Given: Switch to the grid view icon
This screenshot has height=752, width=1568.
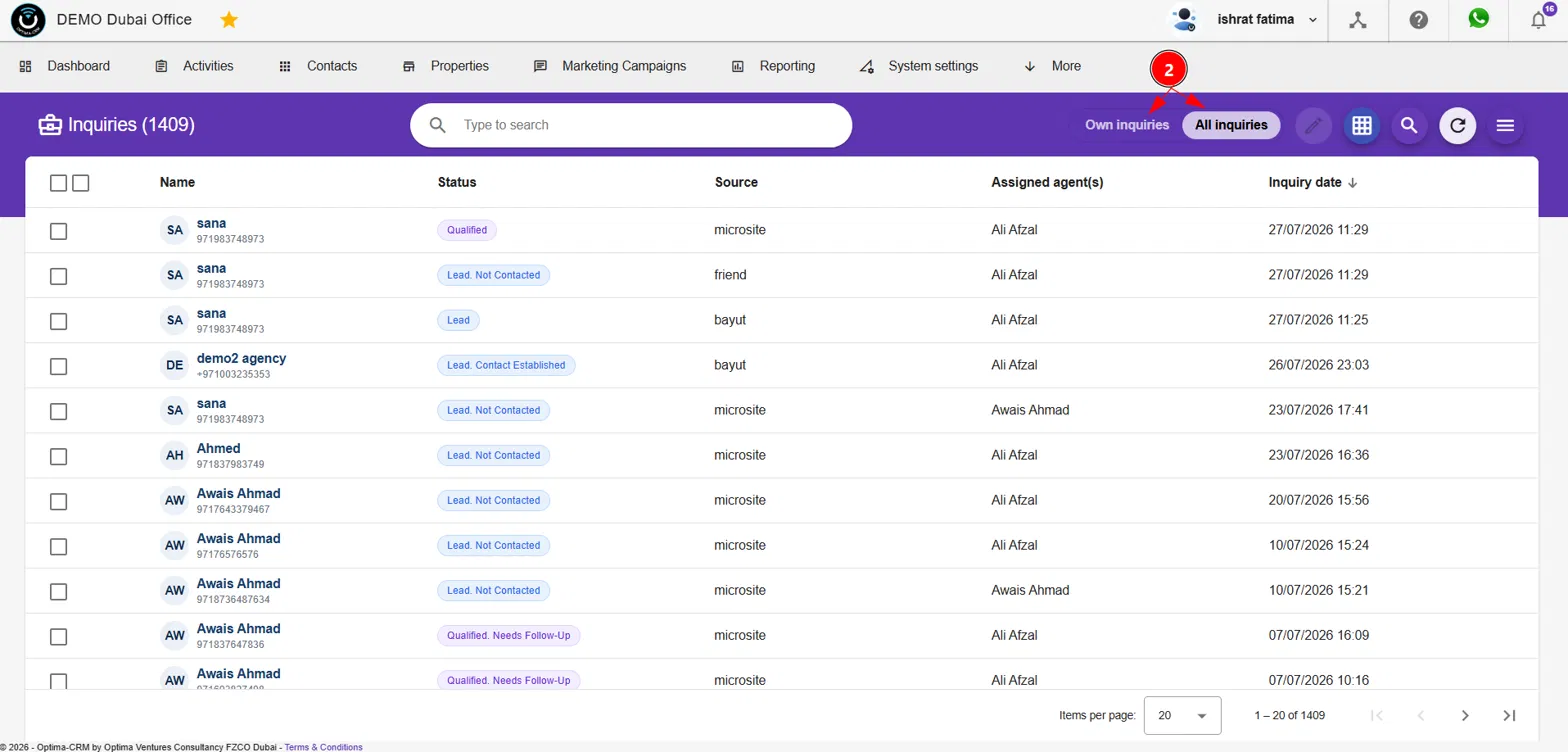Looking at the screenshot, I should click(x=1361, y=126).
